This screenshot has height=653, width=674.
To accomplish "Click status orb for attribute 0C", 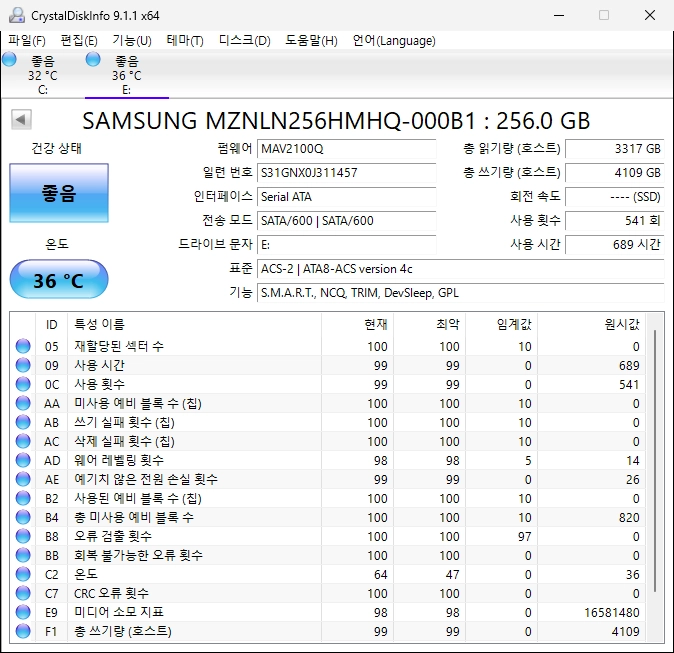I will (23, 384).
